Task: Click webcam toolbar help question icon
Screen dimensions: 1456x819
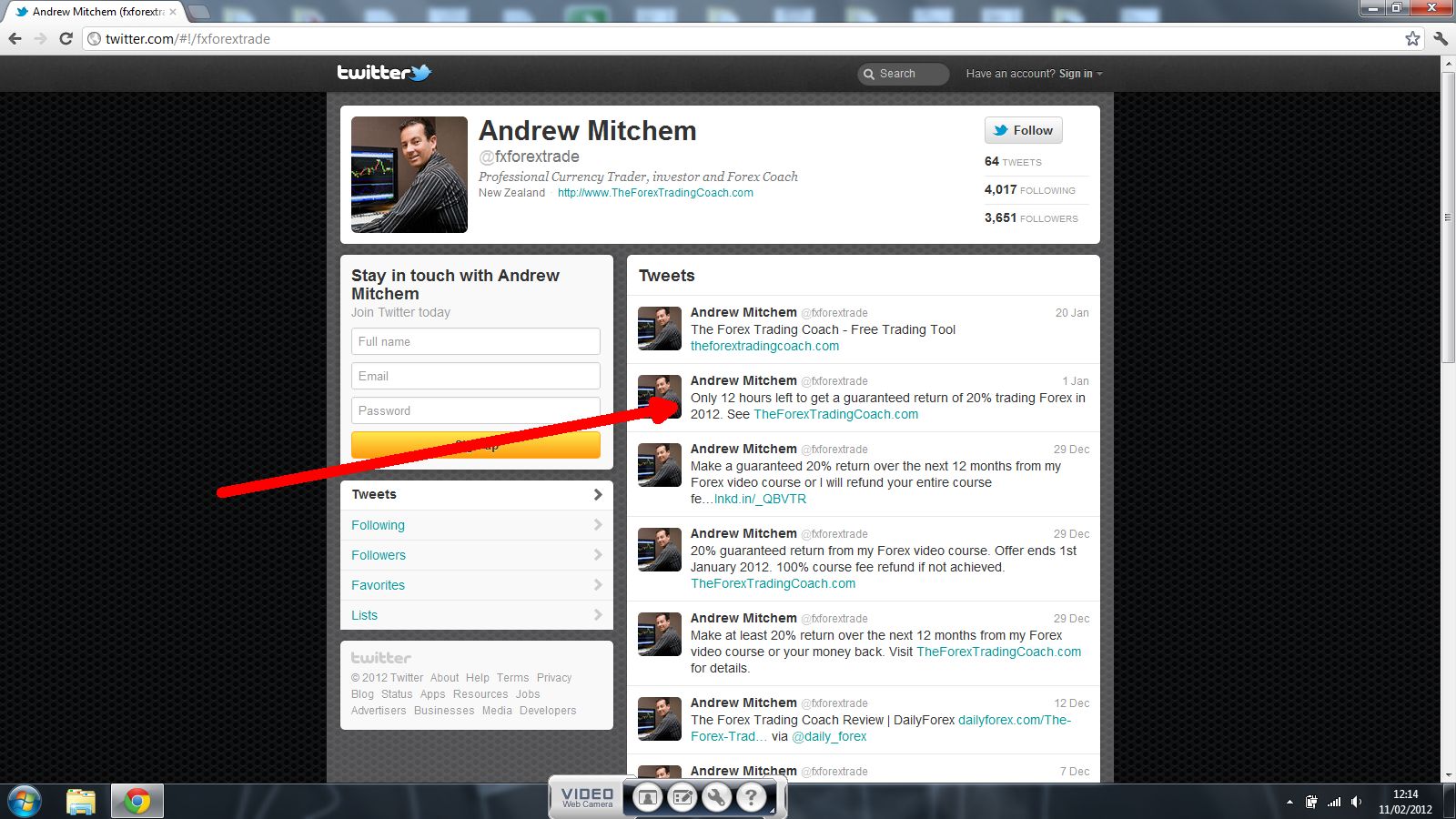Action: (x=751, y=798)
